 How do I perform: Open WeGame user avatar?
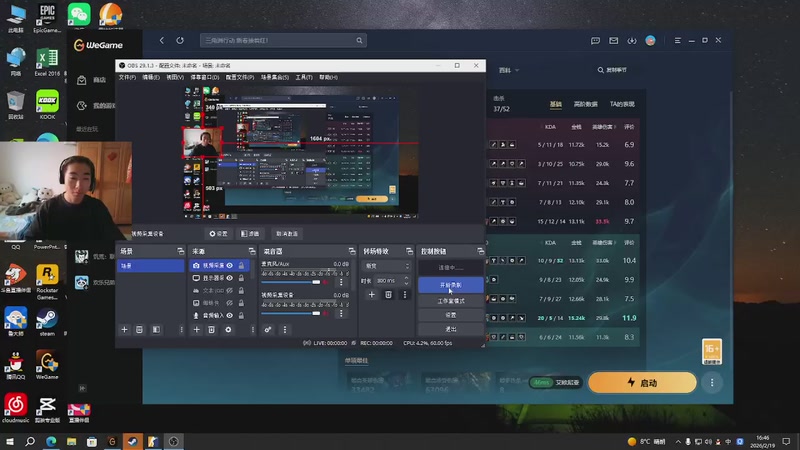point(651,40)
